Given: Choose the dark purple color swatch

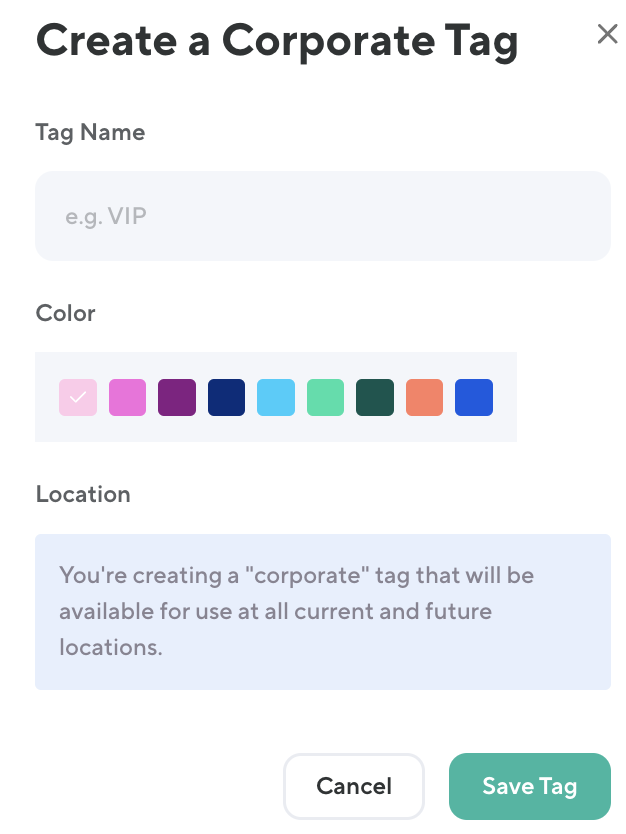Looking at the screenshot, I should point(177,397).
